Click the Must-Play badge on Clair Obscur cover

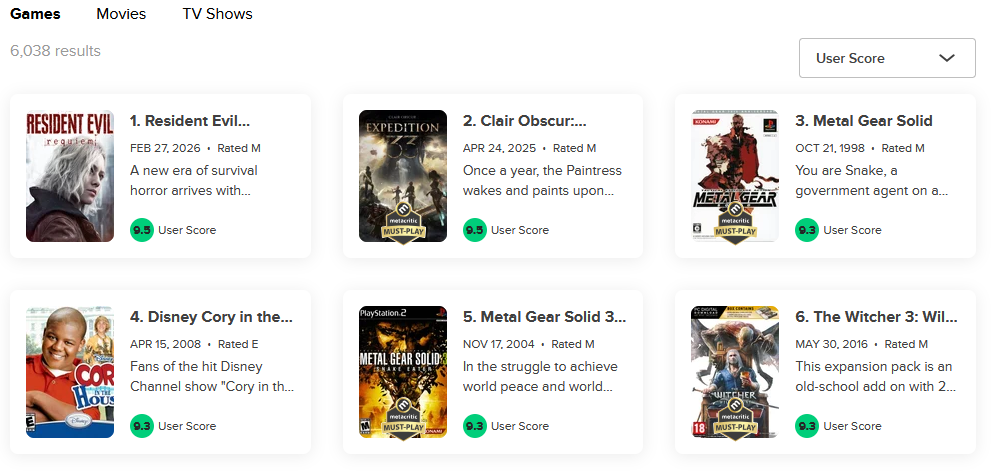[x=402, y=225]
